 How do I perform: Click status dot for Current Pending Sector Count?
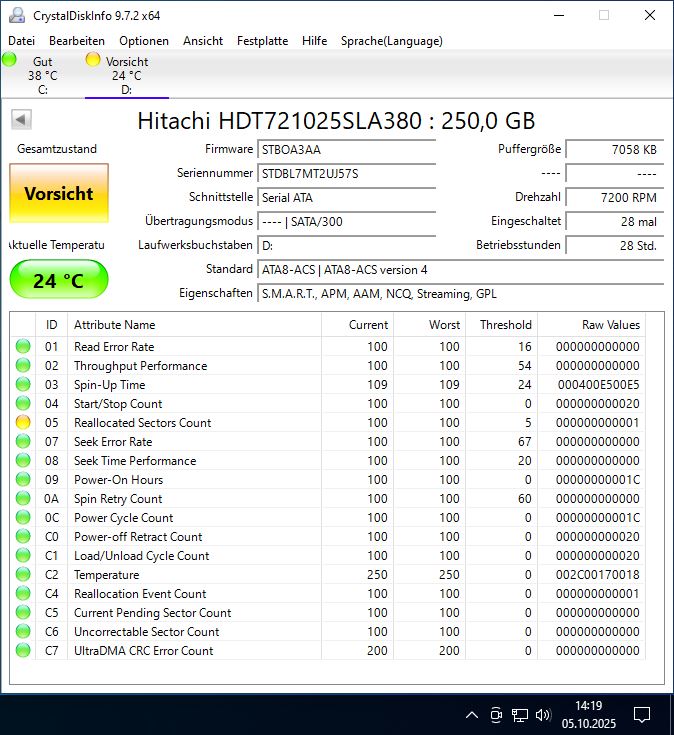pos(23,612)
